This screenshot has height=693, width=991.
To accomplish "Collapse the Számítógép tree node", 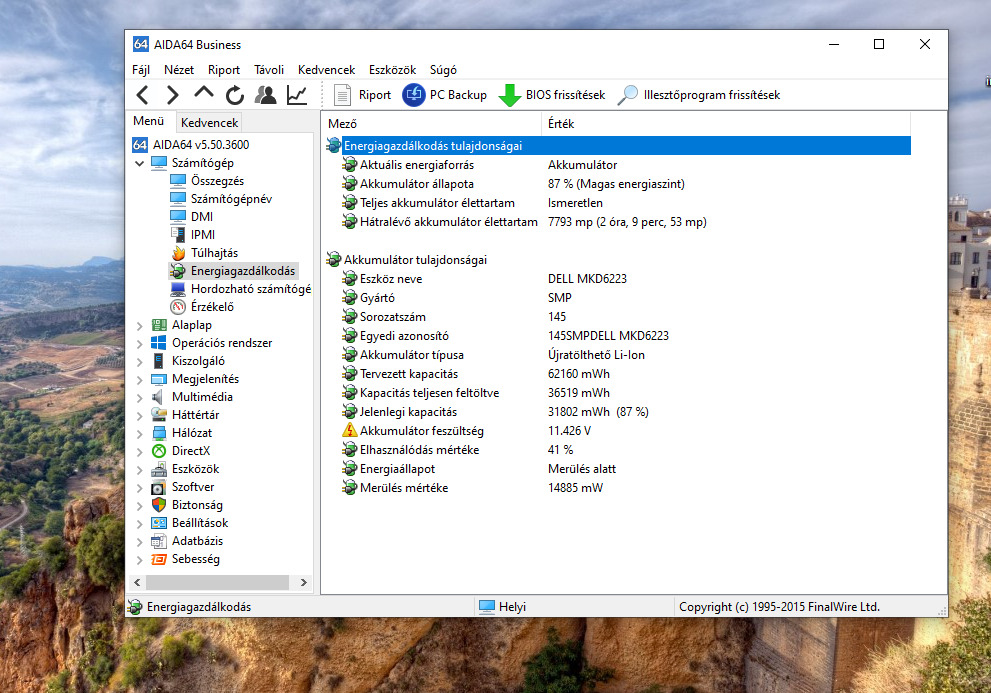I will point(140,163).
